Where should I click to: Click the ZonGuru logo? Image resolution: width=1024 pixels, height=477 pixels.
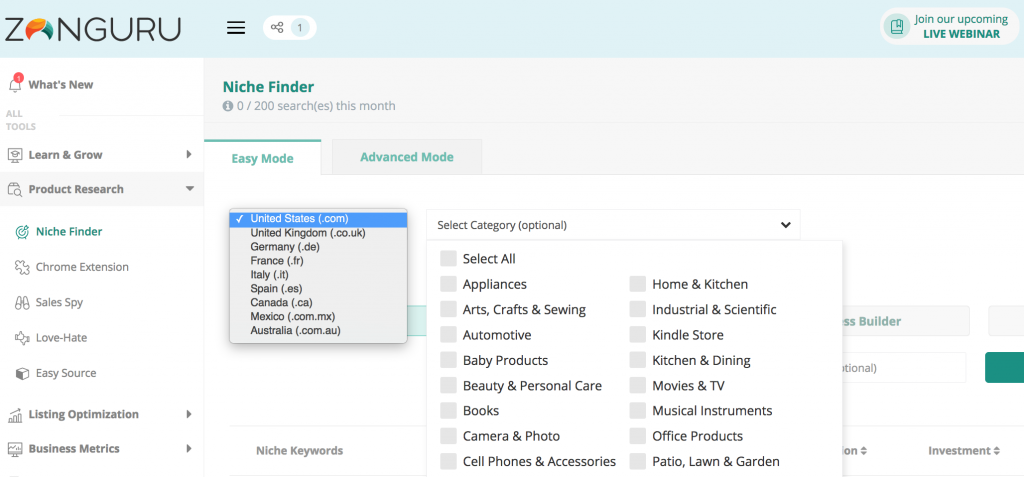pyautogui.click(x=92, y=29)
